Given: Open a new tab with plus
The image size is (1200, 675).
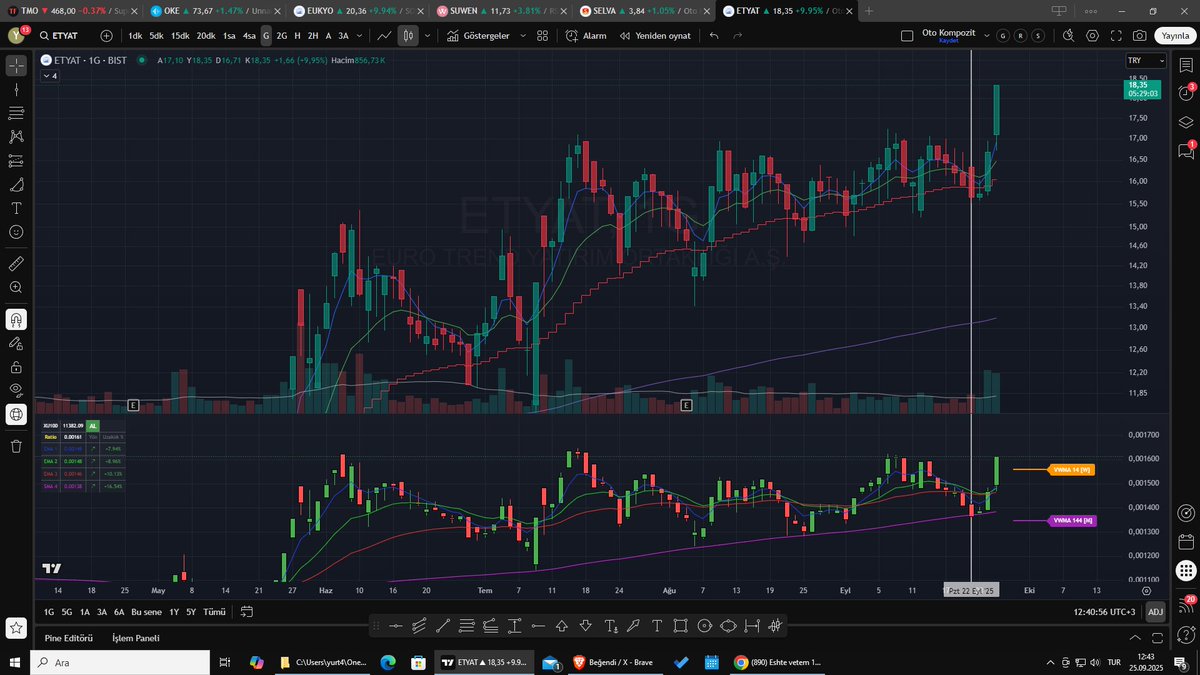Looking at the screenshot, I should 868,11.
